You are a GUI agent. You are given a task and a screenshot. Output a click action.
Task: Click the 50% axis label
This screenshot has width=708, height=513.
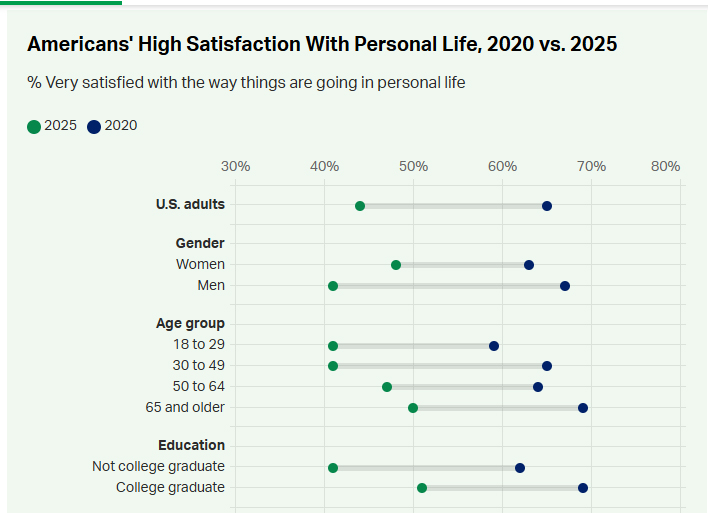(413, 166)
